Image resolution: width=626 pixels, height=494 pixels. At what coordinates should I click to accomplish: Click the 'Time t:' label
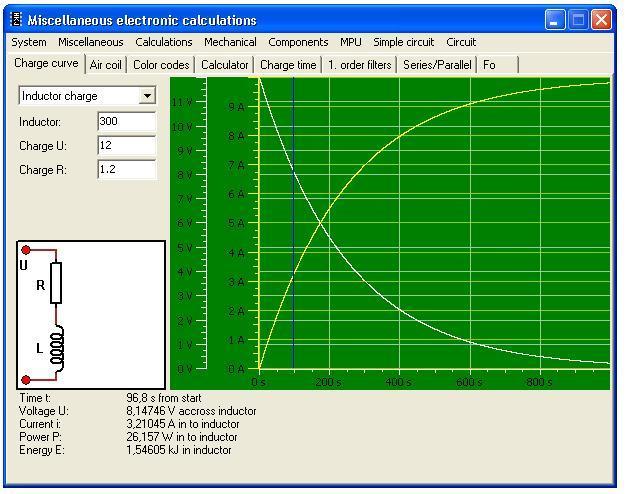[35, 398]
